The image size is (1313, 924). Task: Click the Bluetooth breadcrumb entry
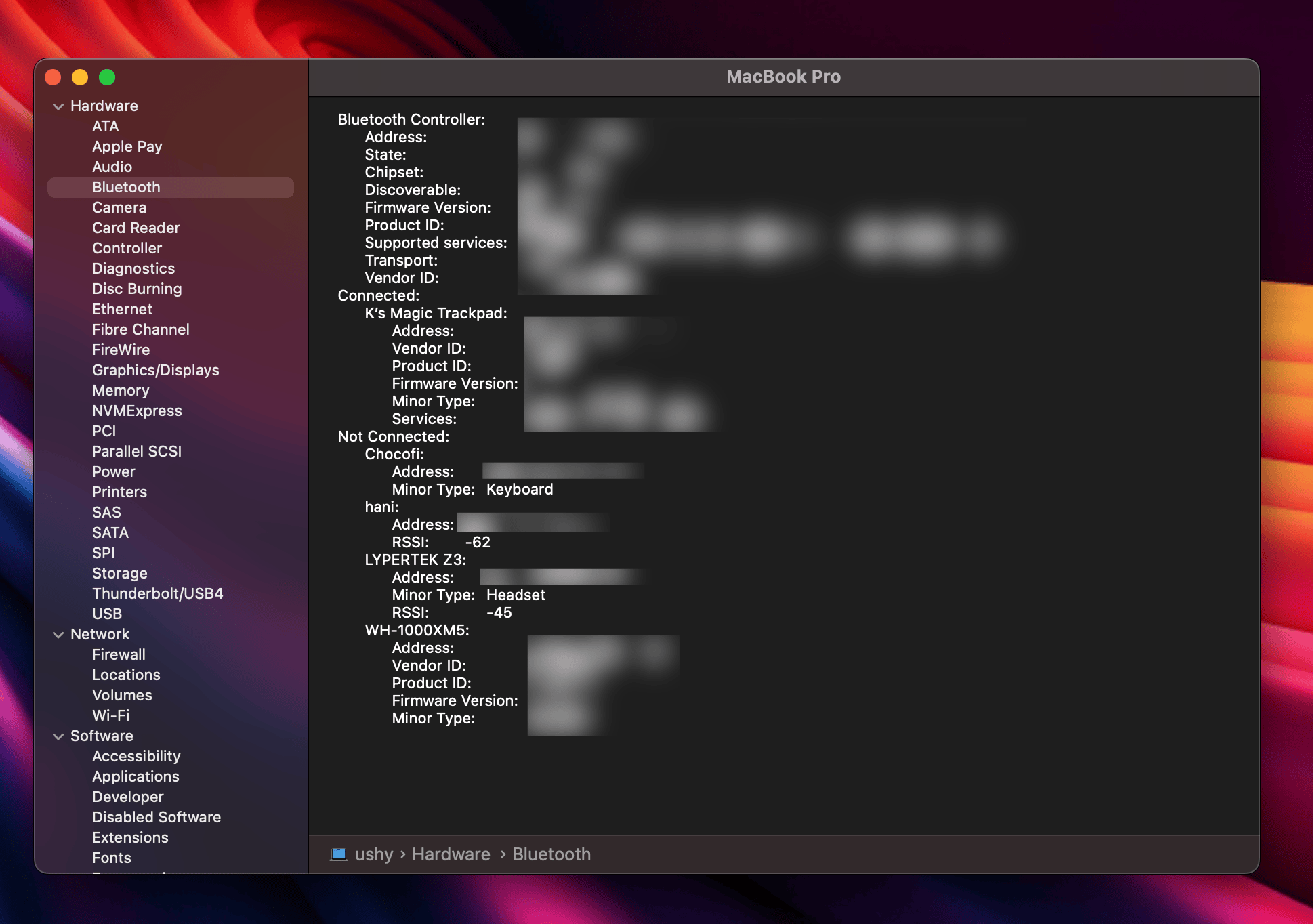click(x=551, y=854)
